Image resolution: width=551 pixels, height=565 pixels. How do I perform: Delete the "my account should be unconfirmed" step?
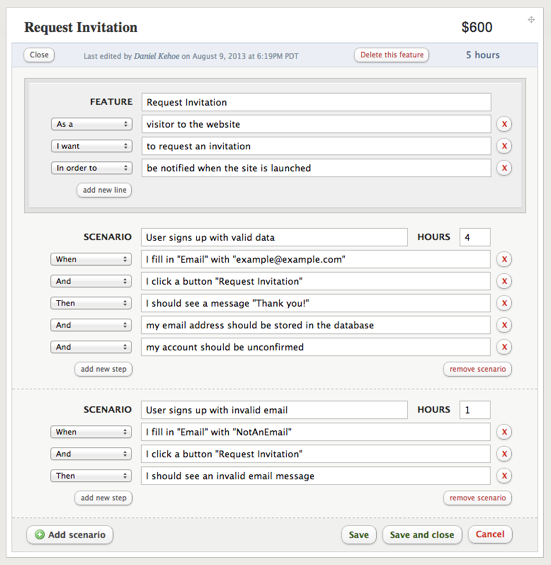tap(504, 347)
